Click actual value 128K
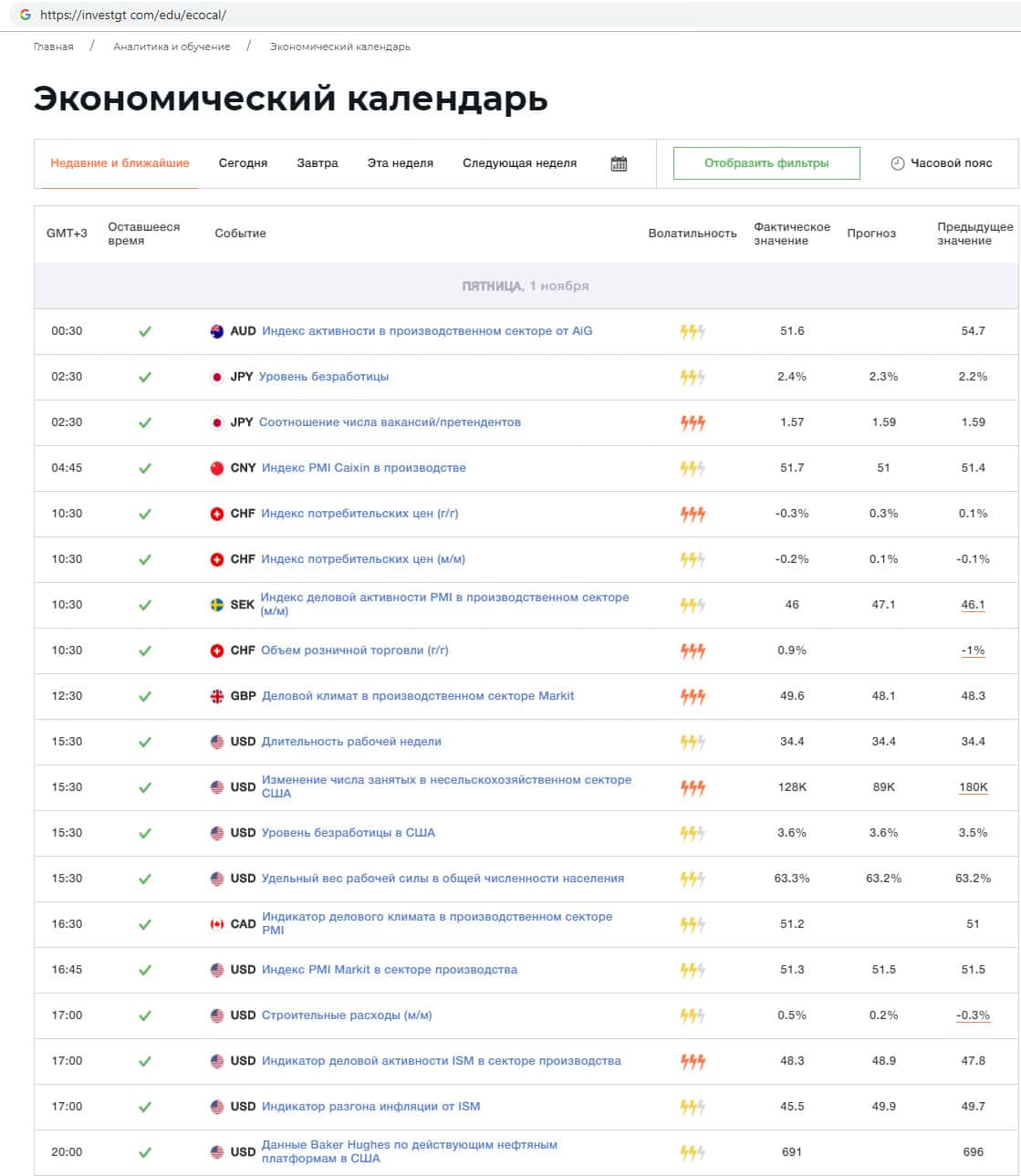1021x1176 pixels. click(x=792, y=787)
